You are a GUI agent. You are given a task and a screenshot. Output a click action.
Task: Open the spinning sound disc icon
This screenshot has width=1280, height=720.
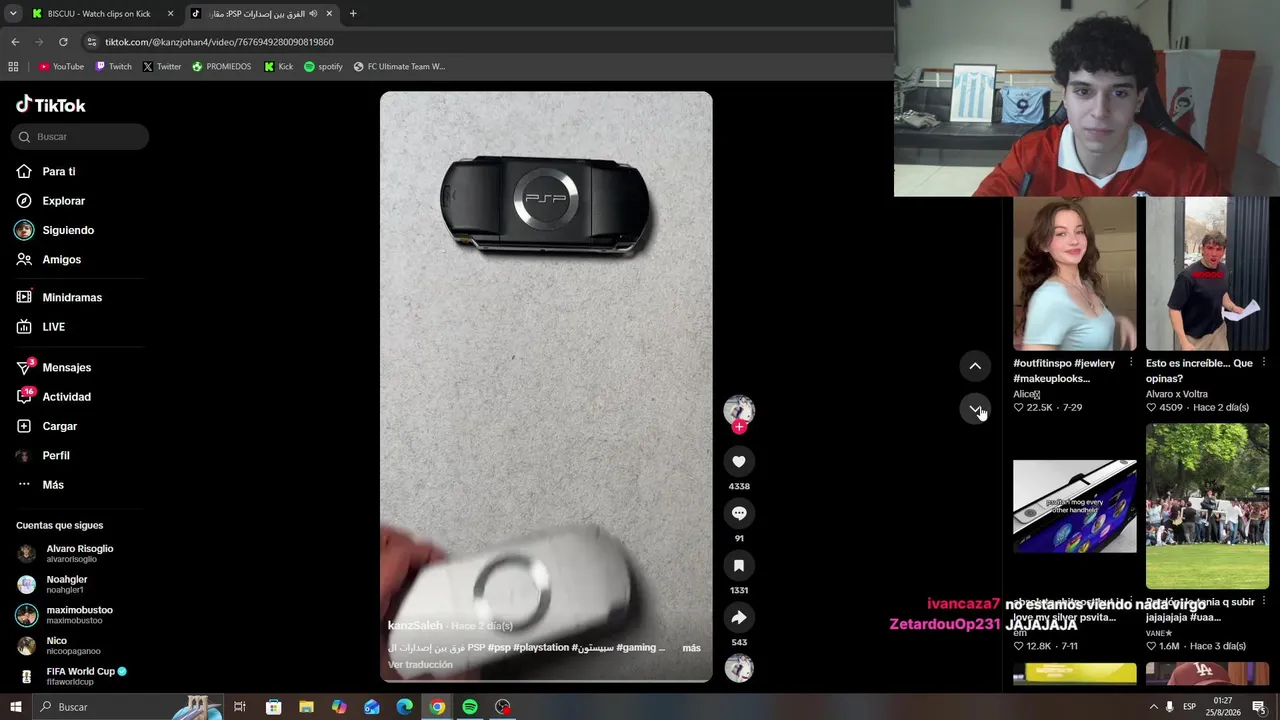pyautogui.click(x=739, y=668)
